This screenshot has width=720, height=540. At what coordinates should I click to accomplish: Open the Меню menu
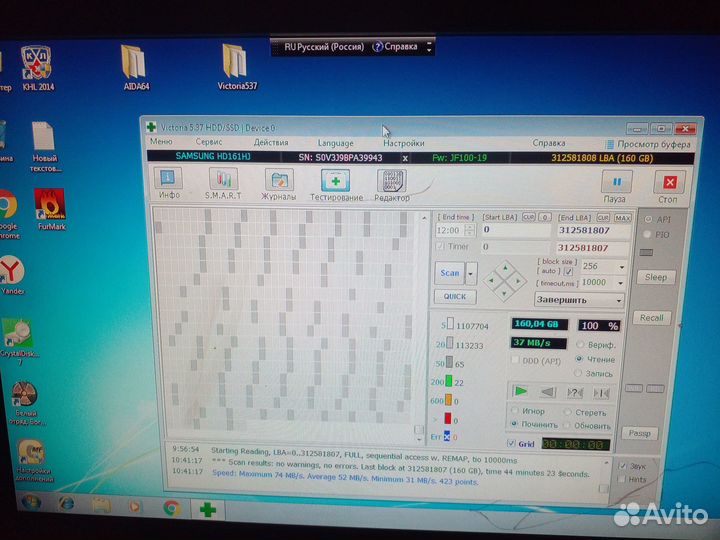click(x=161, y=141)
